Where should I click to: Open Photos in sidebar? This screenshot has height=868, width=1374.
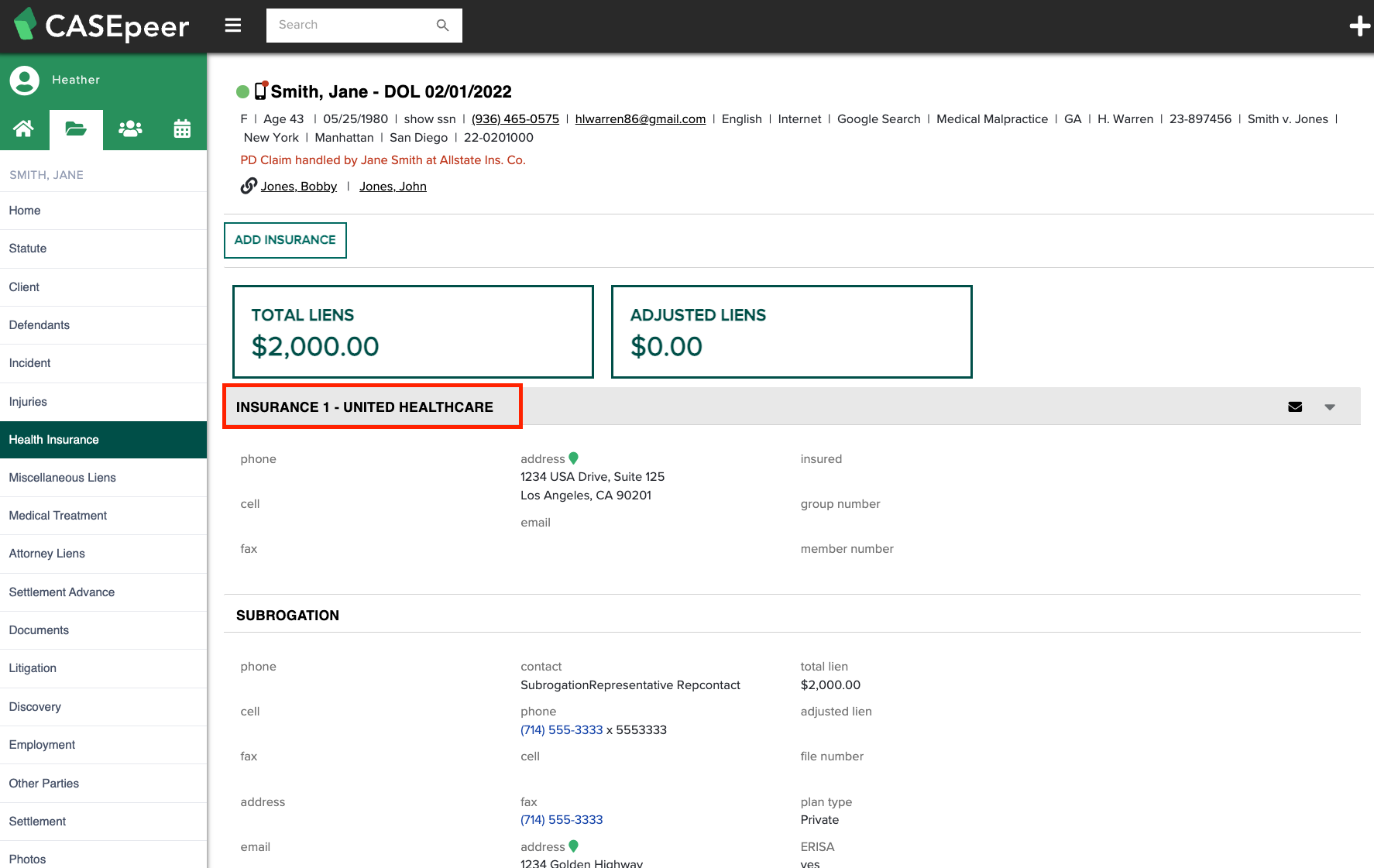coord(104,855)
